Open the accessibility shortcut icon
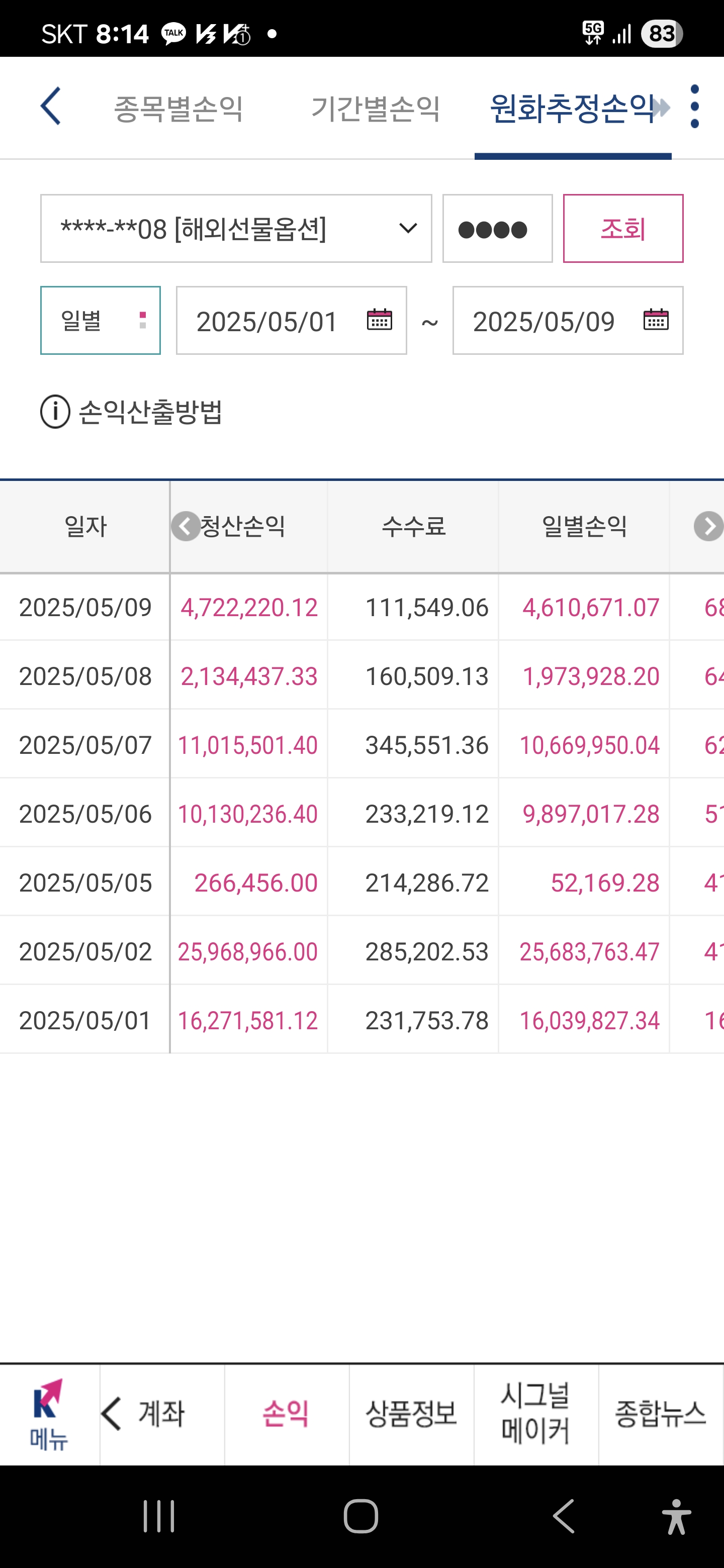The image size is (724, 1568). [x=677, y=1516]
